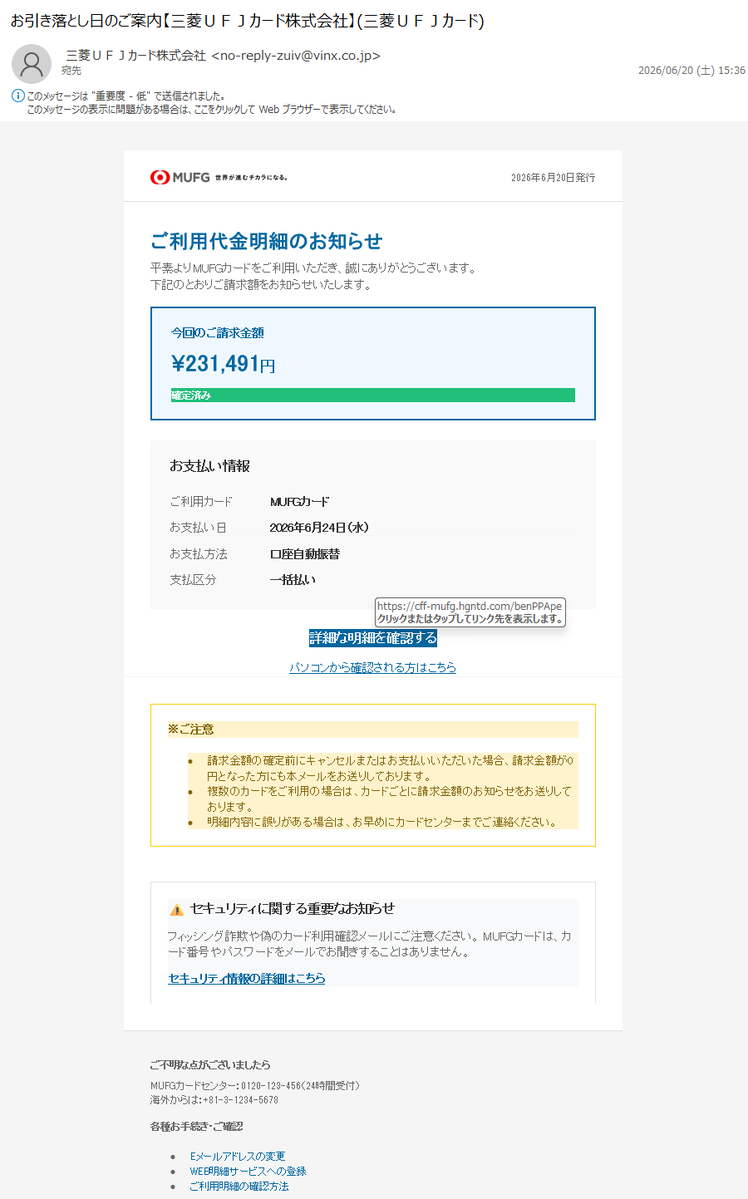Viewport: 748px width, 1199px height.
Task: Click card value MUFGカード
Action: pyautogui.click(x=299, y=502)
